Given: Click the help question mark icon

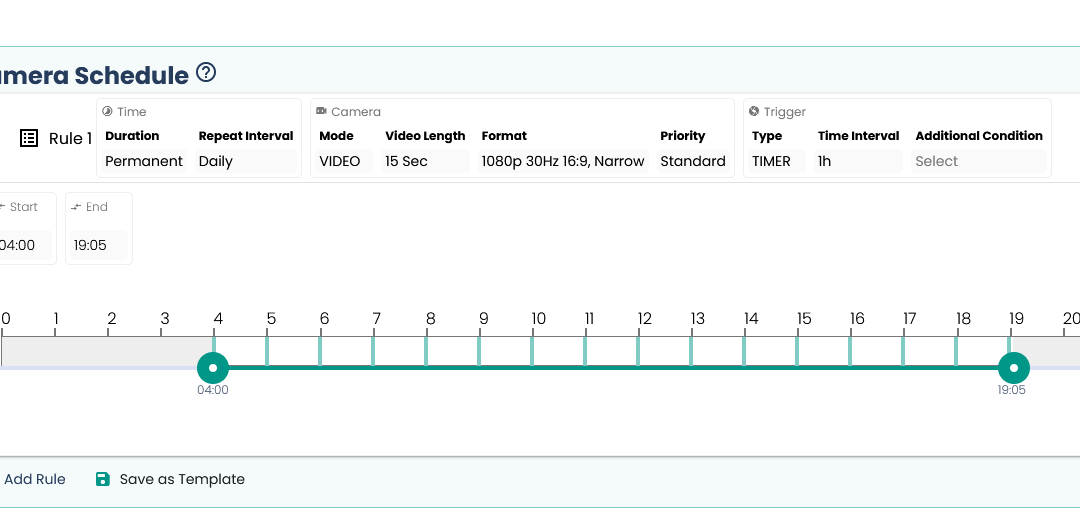Looking at the screenshot, I should click(x=206, y=73).
